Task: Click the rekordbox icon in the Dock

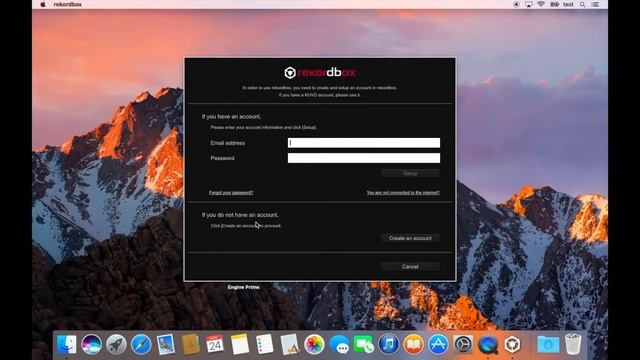Action: click(x=513, y=344)
